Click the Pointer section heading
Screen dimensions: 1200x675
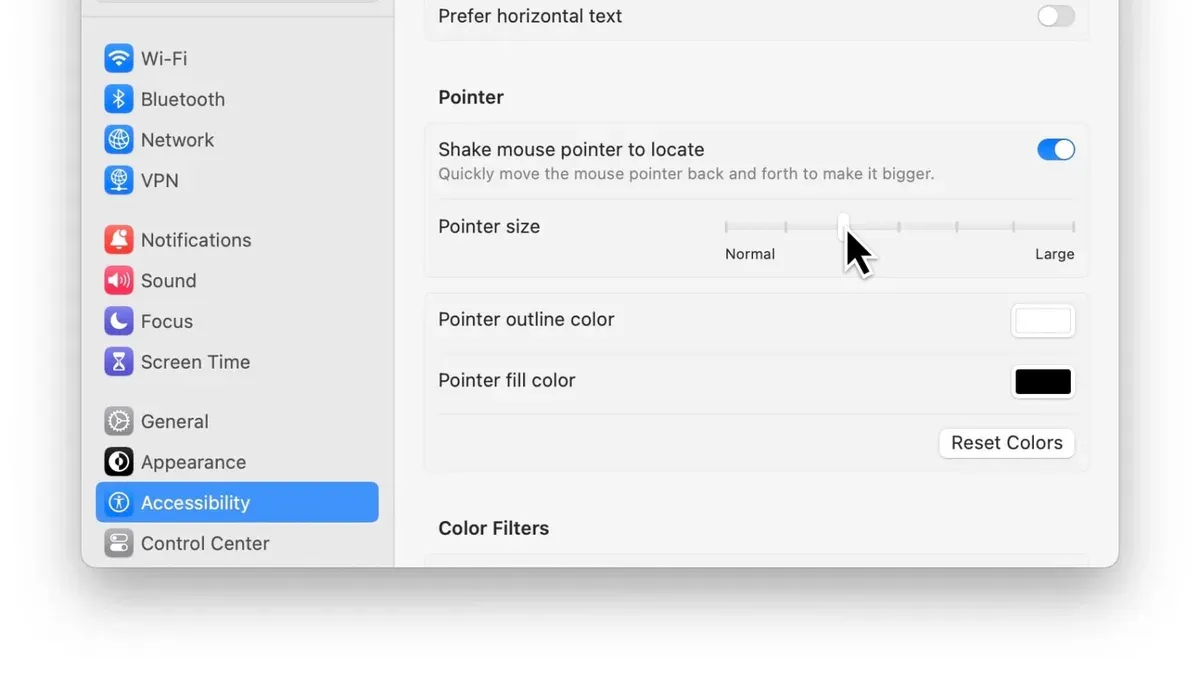click(471, 97)
